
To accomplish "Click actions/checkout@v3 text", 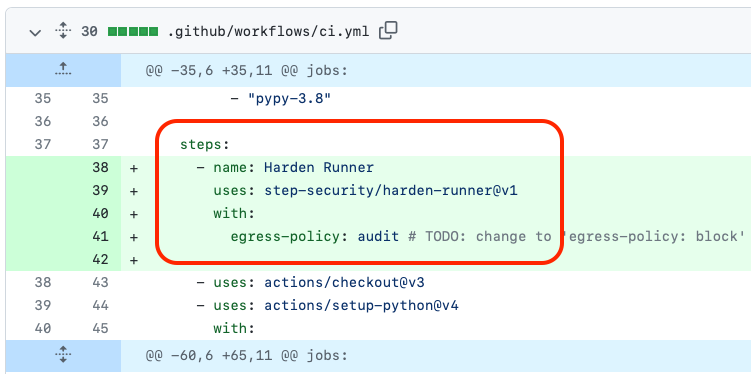I will (x=344, y=283).
